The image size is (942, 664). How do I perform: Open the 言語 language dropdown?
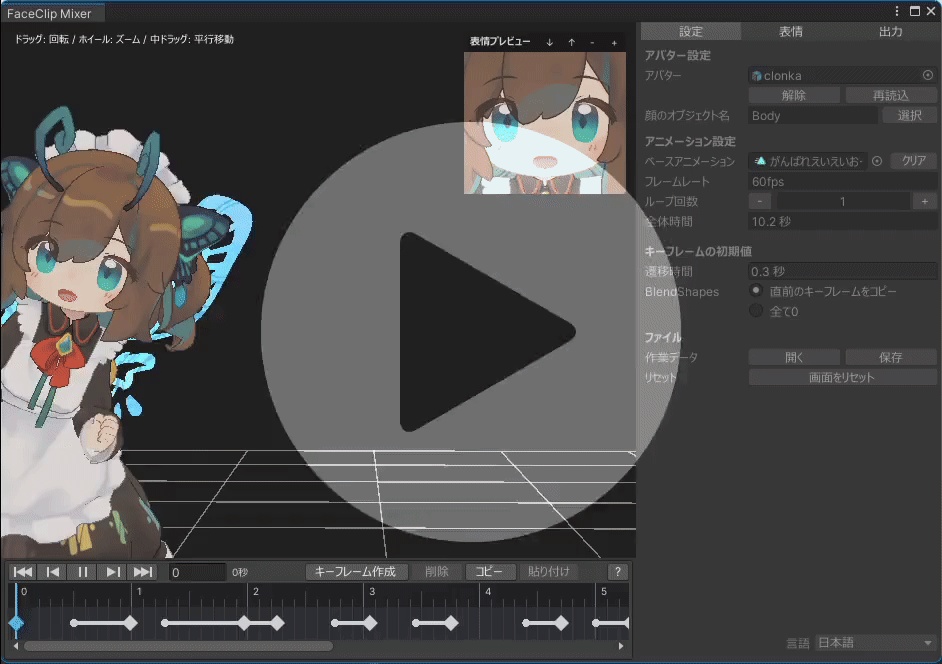[x=876, y=642]
